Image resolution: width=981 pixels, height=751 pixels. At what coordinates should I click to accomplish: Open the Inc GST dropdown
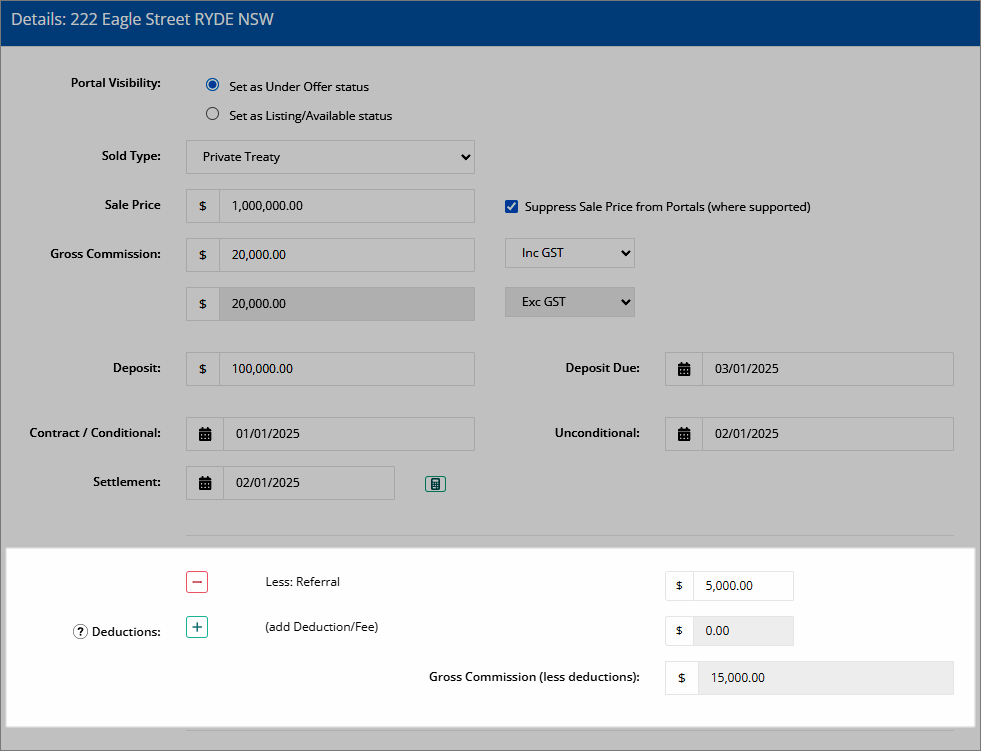[x=570, y=253]
